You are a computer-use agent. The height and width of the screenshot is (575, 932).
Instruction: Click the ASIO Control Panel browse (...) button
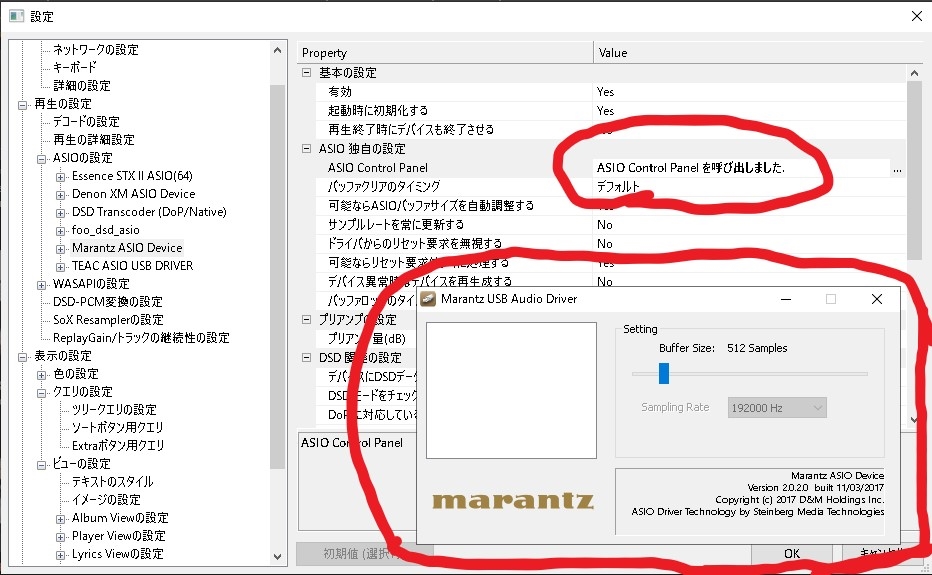pyautogui.click(x=897, y=168)
